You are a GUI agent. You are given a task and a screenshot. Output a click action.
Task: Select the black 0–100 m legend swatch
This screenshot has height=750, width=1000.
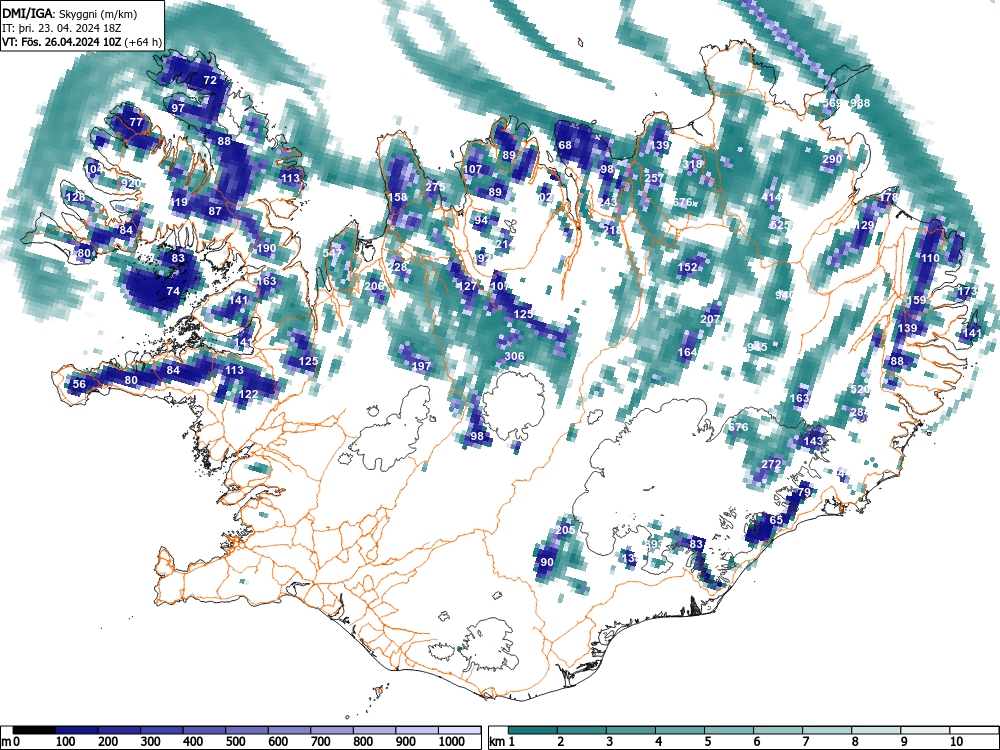coord(34,730)
